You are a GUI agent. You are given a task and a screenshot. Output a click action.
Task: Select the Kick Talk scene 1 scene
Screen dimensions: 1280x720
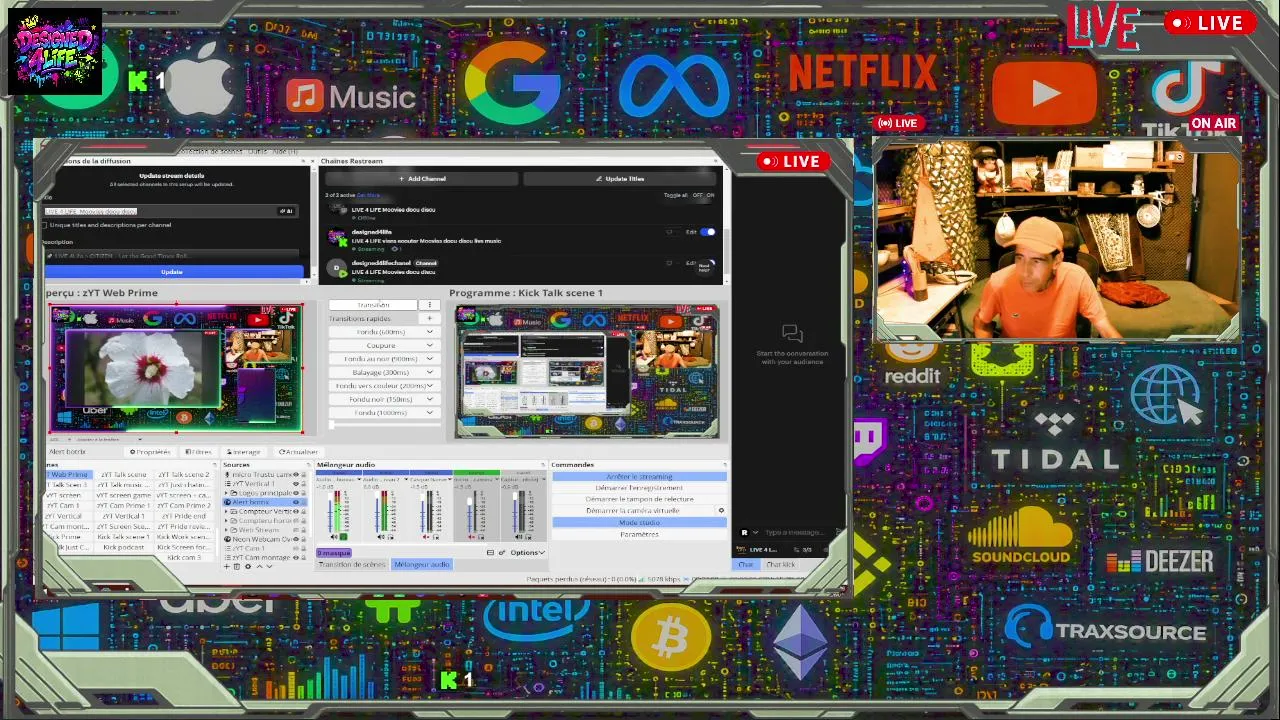point(124,537)
